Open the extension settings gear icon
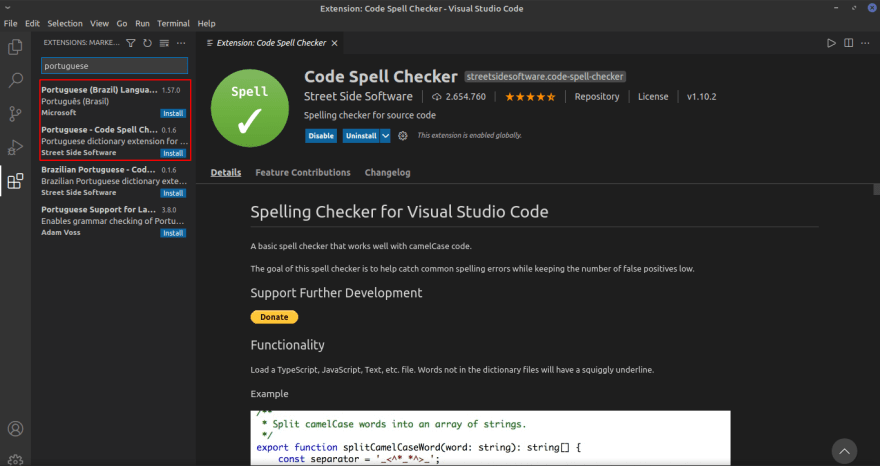This screenshot has height=466, width=880. pos(402,136)
